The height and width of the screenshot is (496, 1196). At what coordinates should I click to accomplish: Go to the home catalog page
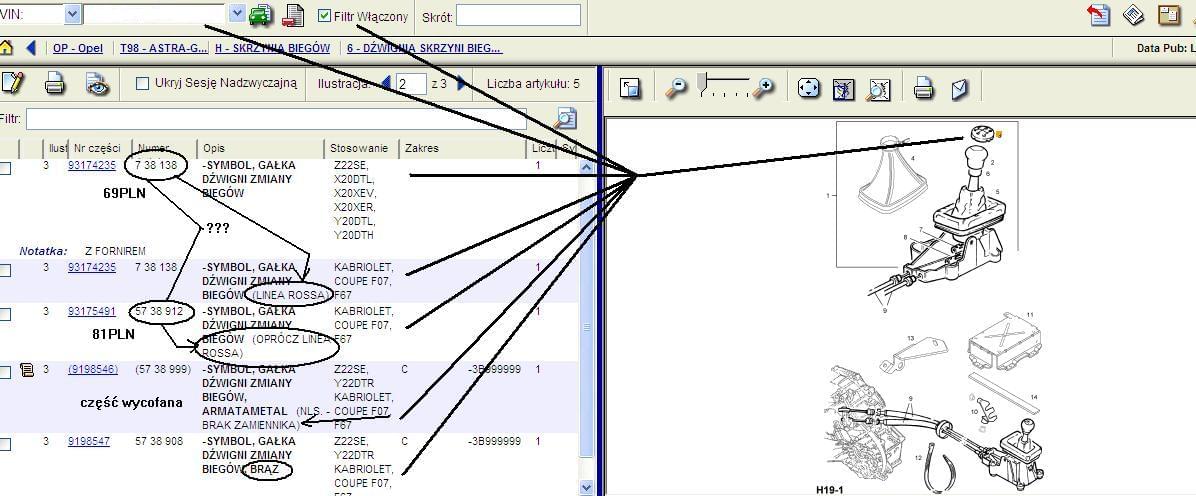click(x=6, y=48)
